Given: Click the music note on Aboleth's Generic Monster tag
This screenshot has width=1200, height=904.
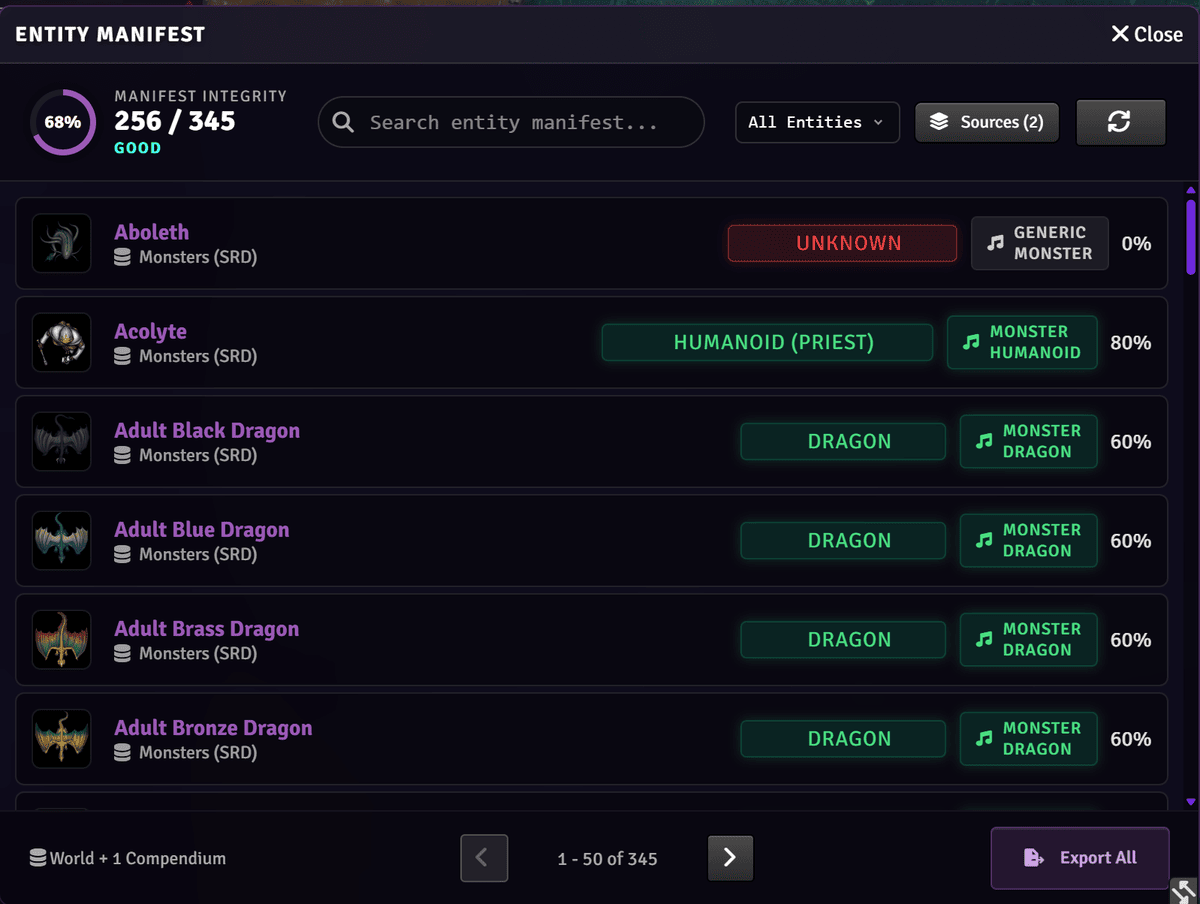Looking at the screenshot, I should (x=995, y=243).
